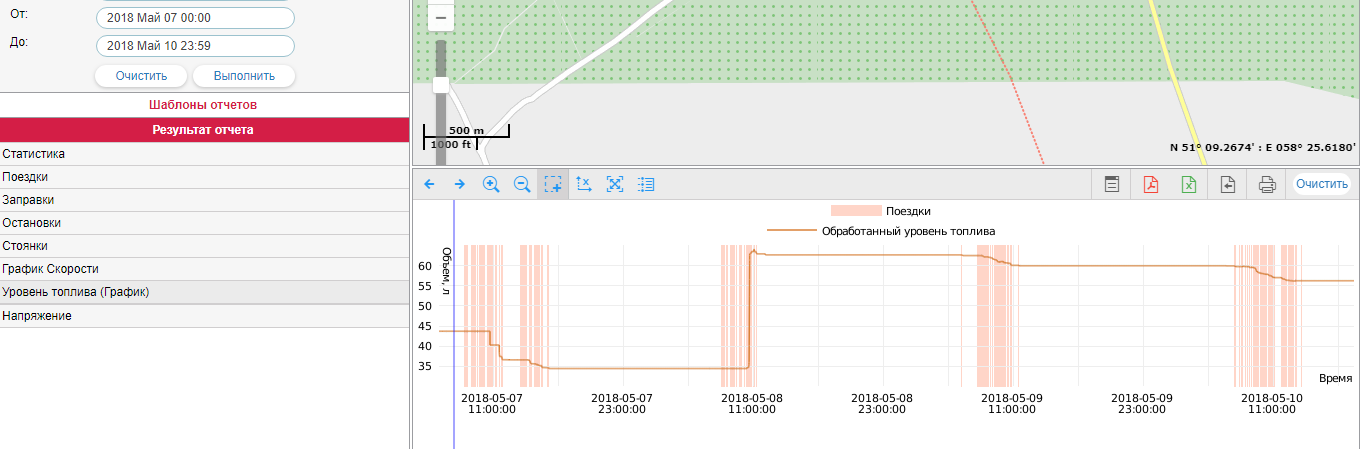Export report to PDF
The image size is (1361, 449).
click(x=1150, y=184)
